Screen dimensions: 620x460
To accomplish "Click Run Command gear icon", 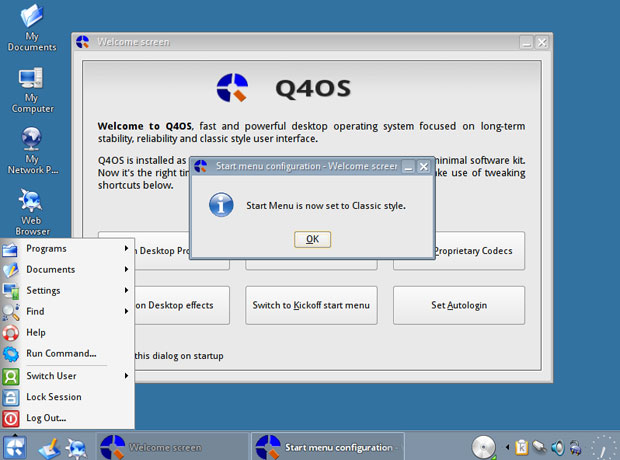I will (x=10, y=354).
